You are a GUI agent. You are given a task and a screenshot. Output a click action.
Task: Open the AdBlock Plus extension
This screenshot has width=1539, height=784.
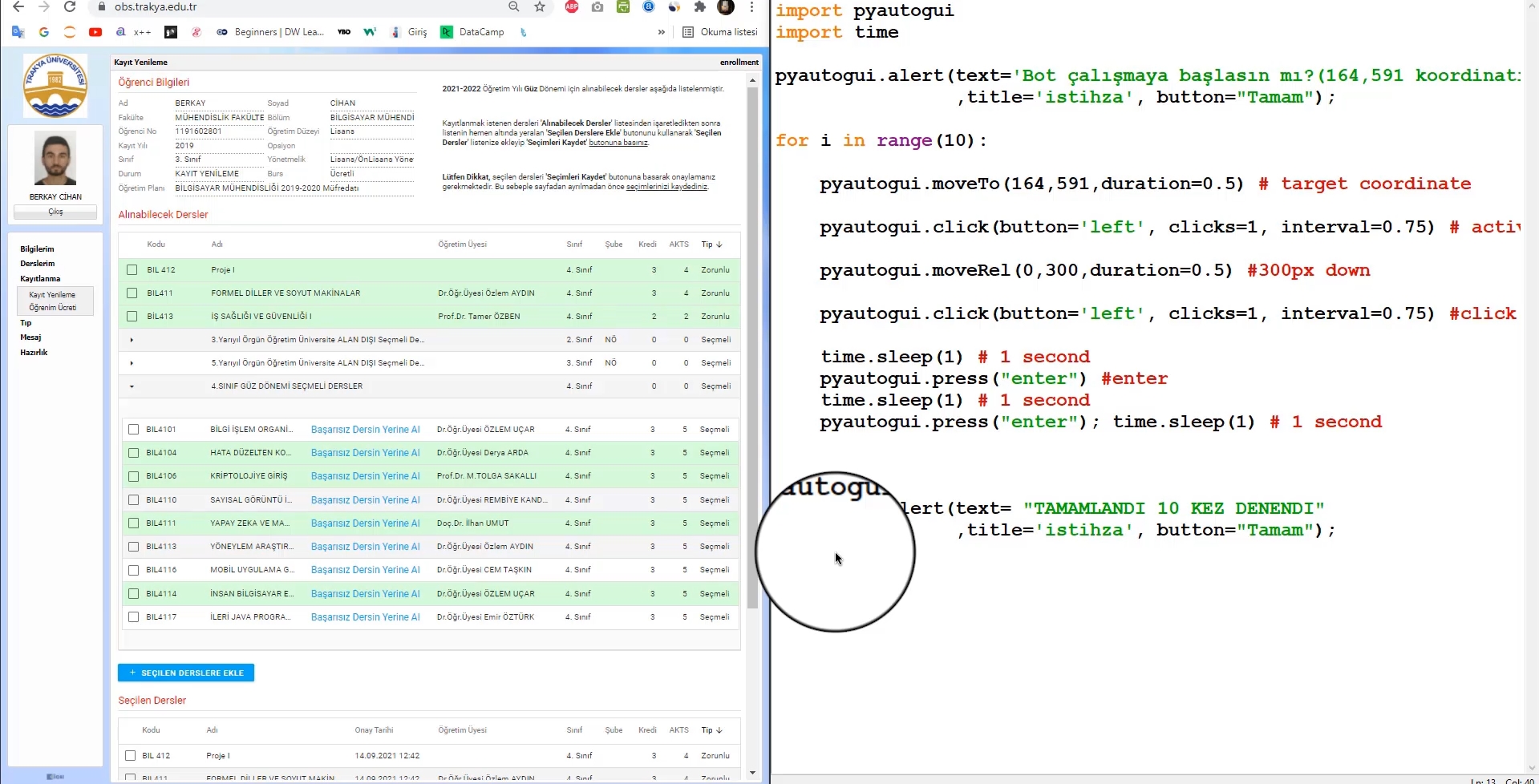click(x=572, y=7)
